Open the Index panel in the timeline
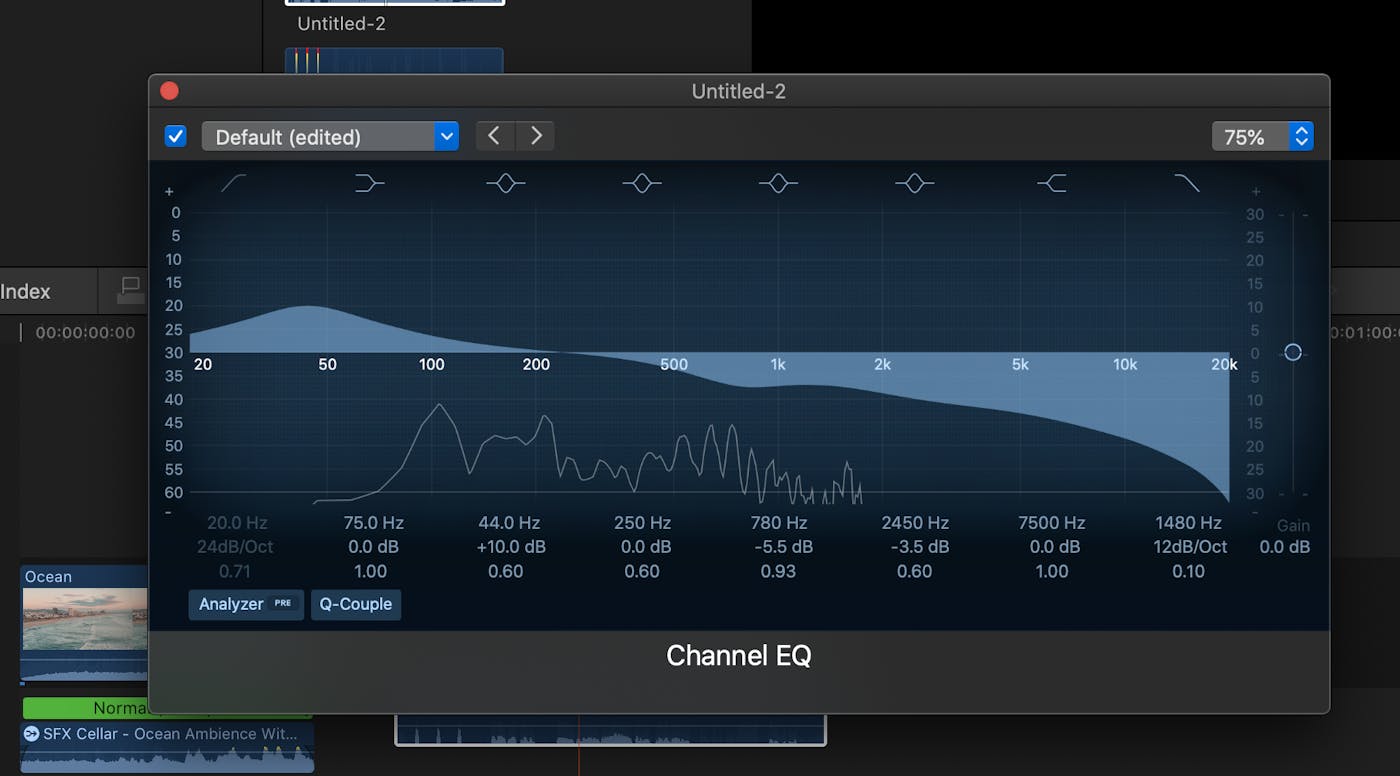 pos(25,292)
